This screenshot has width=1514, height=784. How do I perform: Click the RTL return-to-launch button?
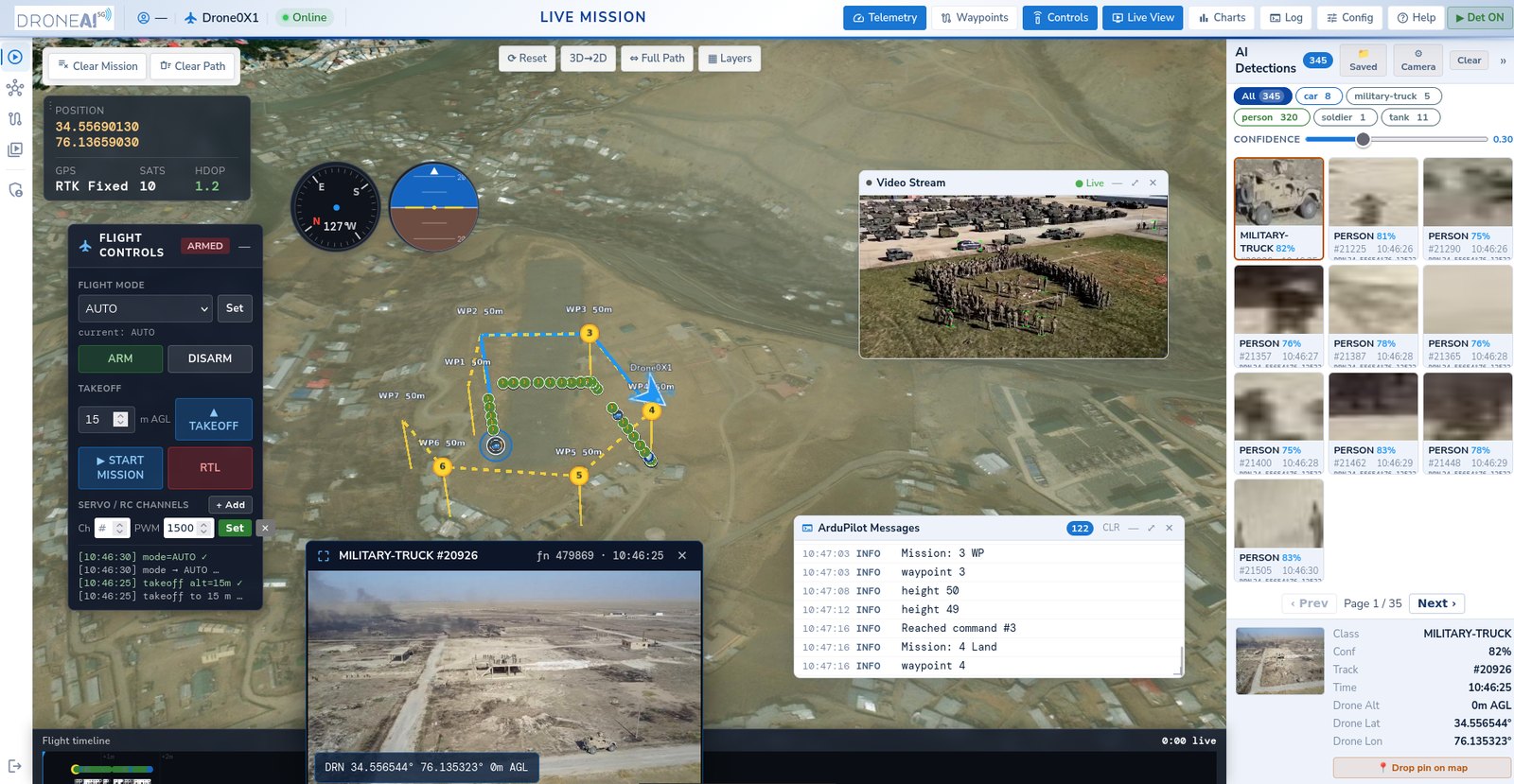pyautogui.click(x=210, y=467)
